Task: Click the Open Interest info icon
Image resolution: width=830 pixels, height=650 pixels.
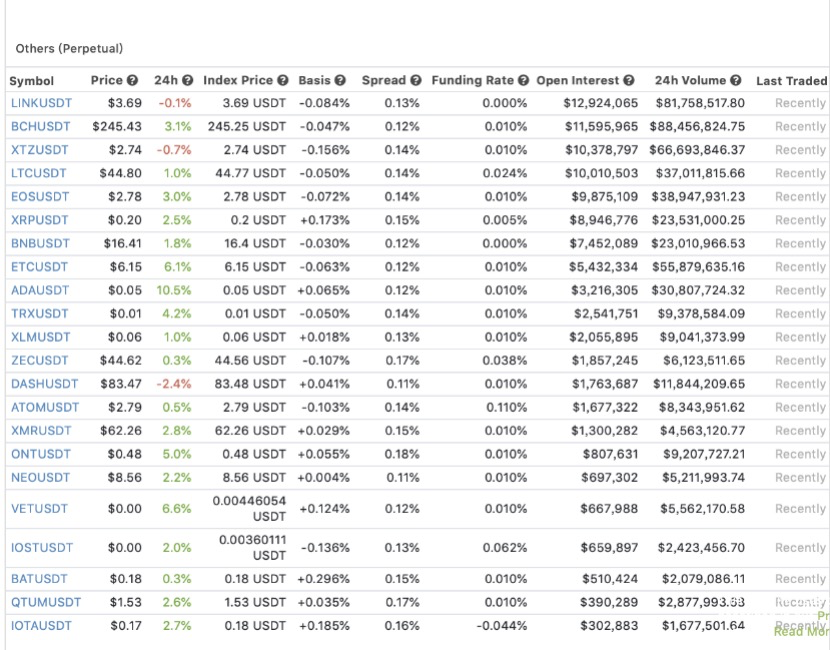Action: coord(629,81)
